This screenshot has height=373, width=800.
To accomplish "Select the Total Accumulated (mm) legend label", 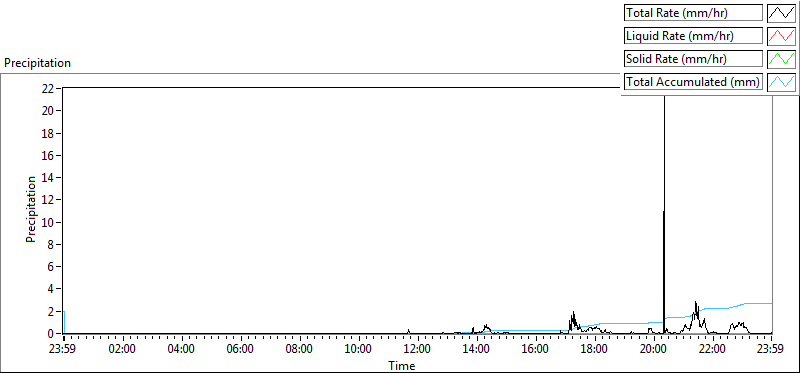I will point(693,82).
